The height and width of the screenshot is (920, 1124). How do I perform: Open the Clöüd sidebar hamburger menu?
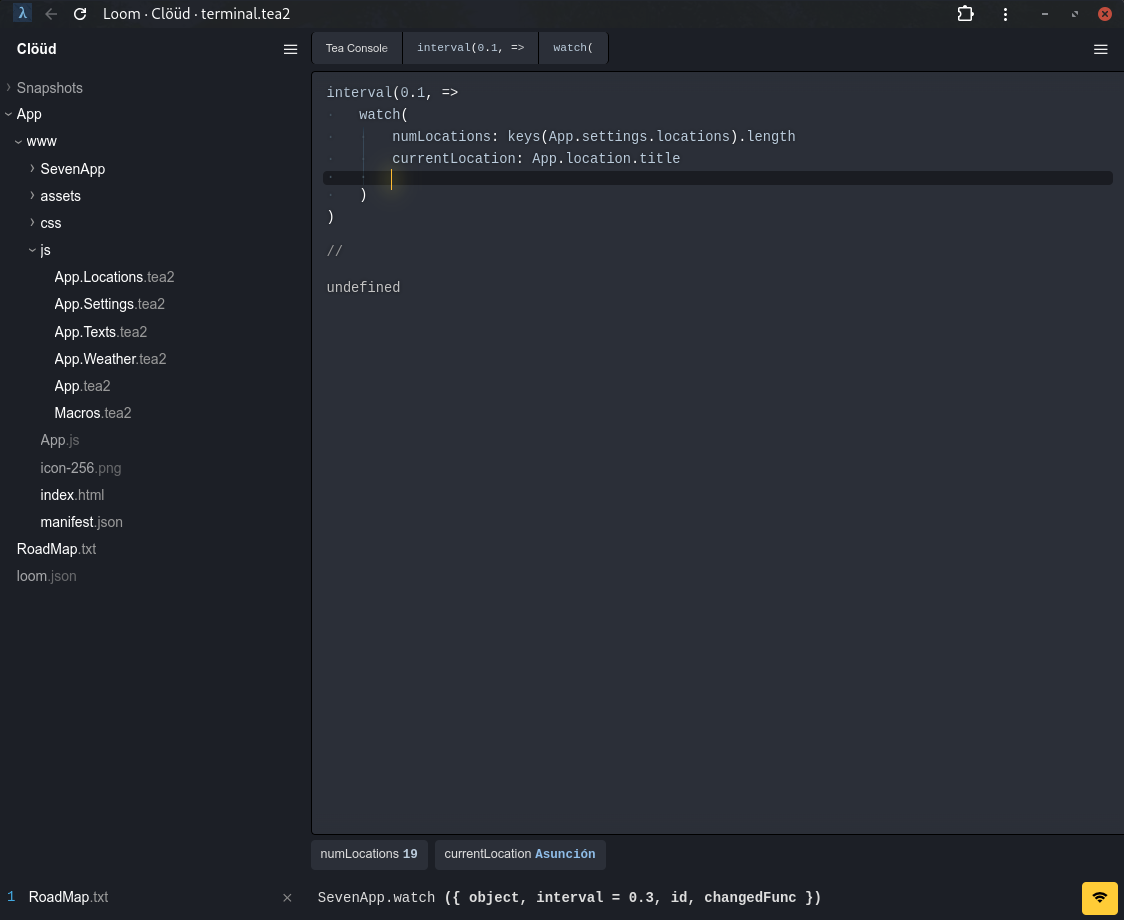(x=290, y=49)
